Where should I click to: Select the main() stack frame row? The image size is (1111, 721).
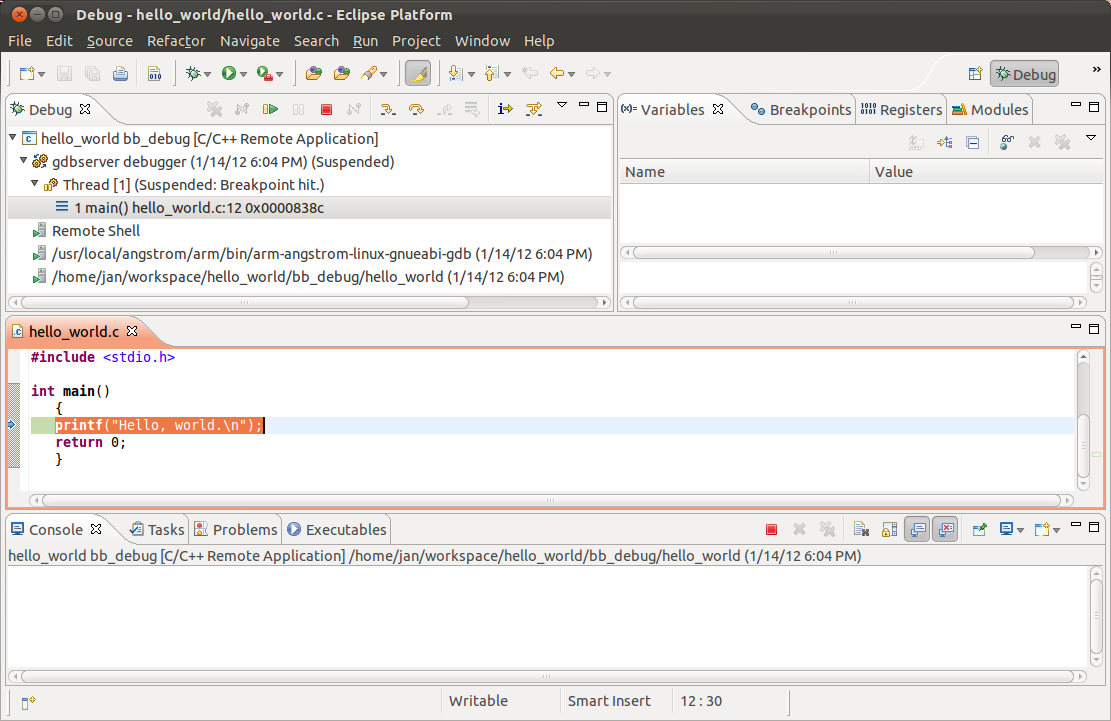click(x=310, y=208)
